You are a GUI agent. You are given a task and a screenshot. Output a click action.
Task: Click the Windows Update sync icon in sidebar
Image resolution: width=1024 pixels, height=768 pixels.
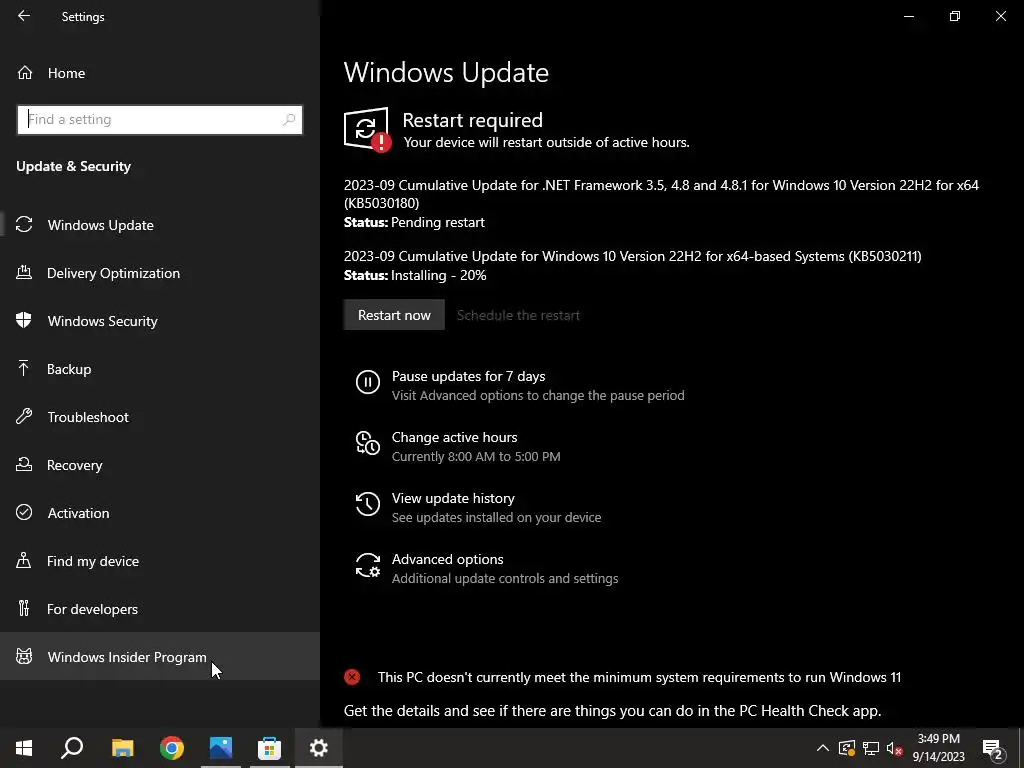tap(24, 225)
